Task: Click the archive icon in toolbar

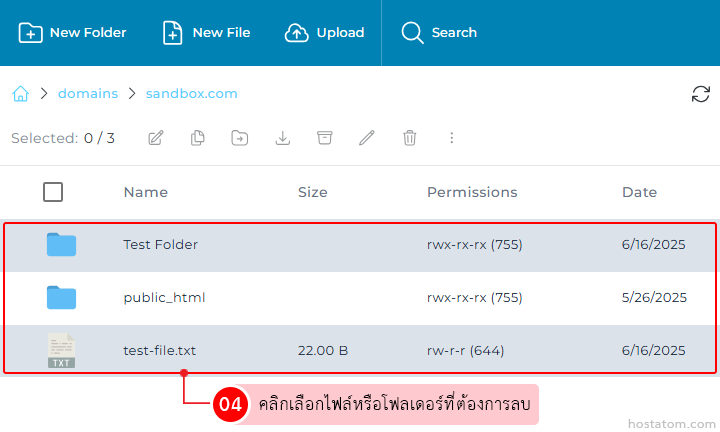Action: [324, 138]
